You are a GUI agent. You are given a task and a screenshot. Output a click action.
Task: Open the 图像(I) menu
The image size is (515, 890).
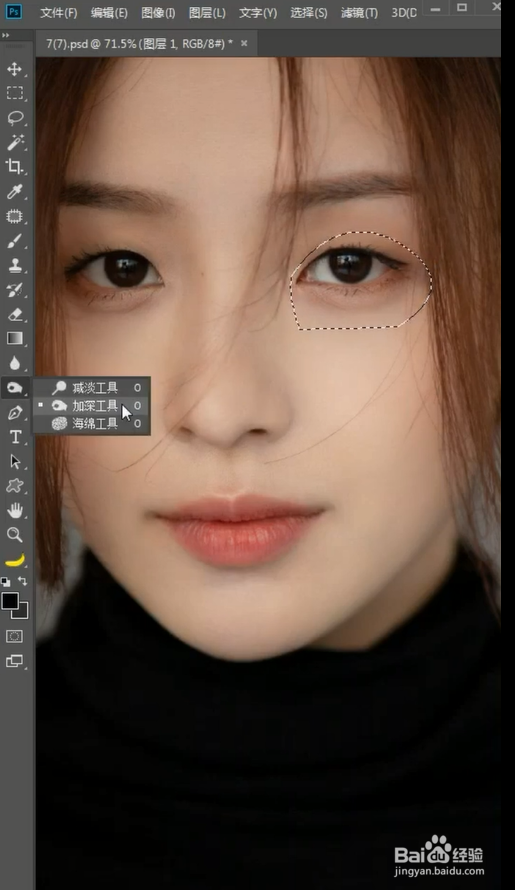click(158, 12)
